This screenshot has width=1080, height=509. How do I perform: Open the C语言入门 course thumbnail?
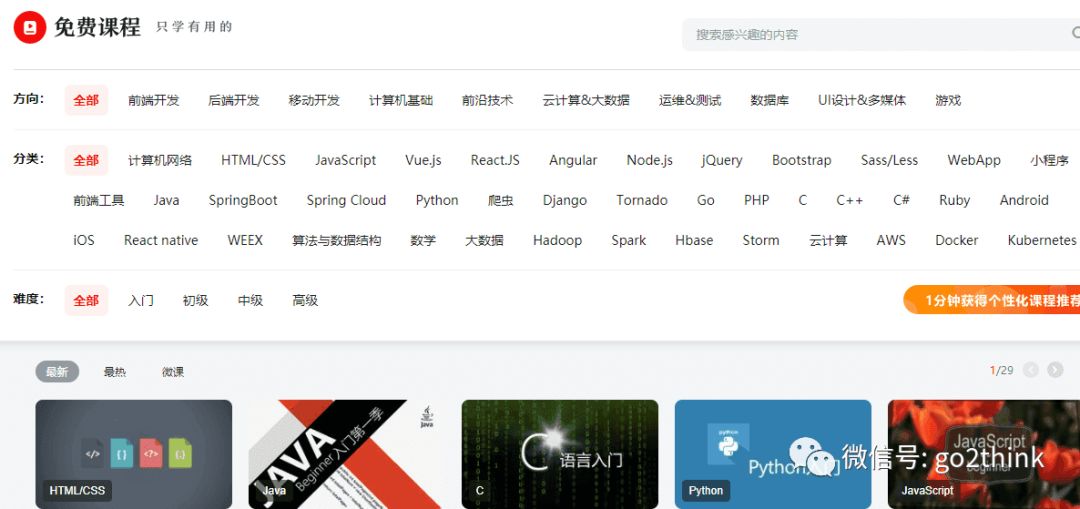(x=560, y=455)
